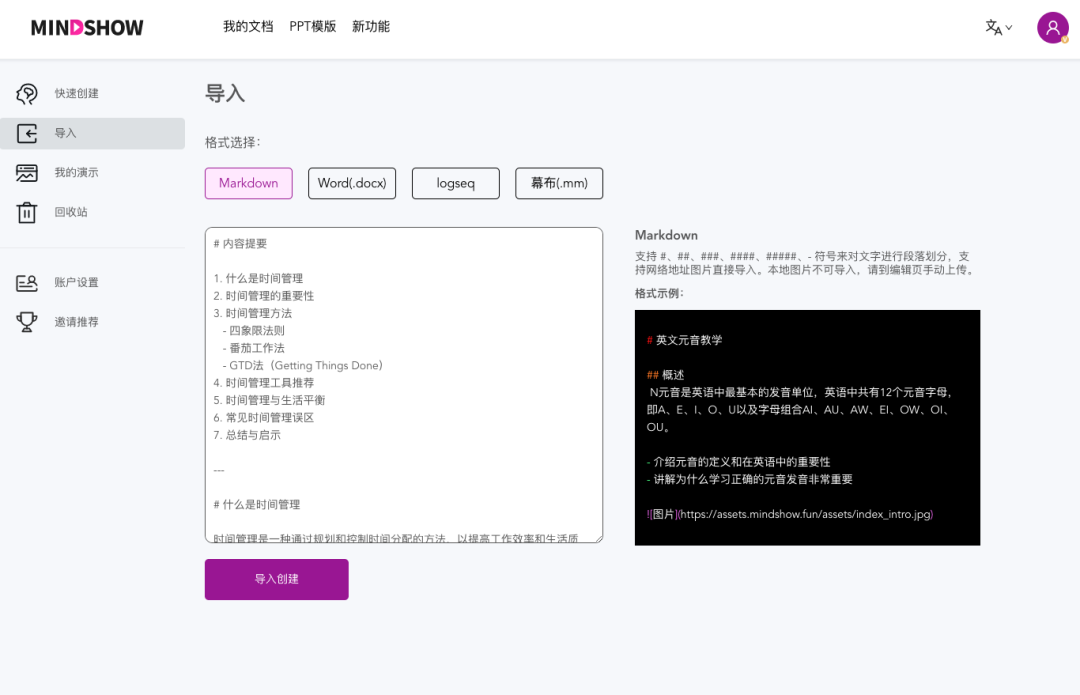Open the user avatar profile
This screenshot has height=695, width=1080.
pos(1052,28)
